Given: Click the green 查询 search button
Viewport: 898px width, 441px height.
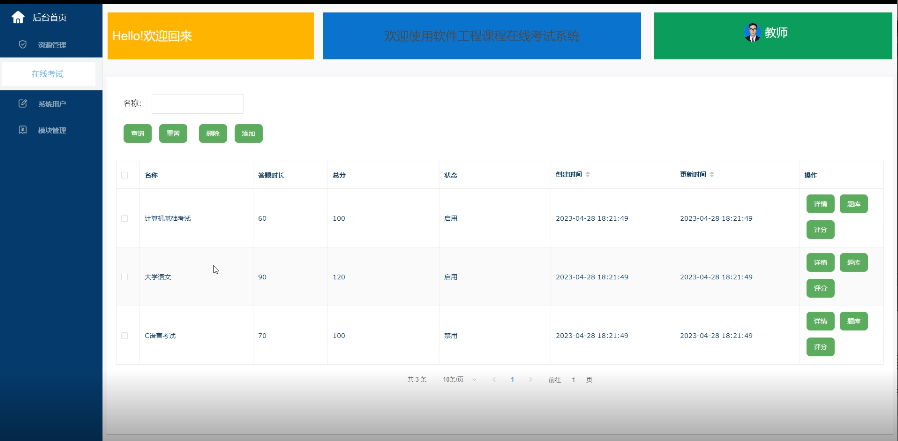Looking at the screenshot, I should pos(137,133).
